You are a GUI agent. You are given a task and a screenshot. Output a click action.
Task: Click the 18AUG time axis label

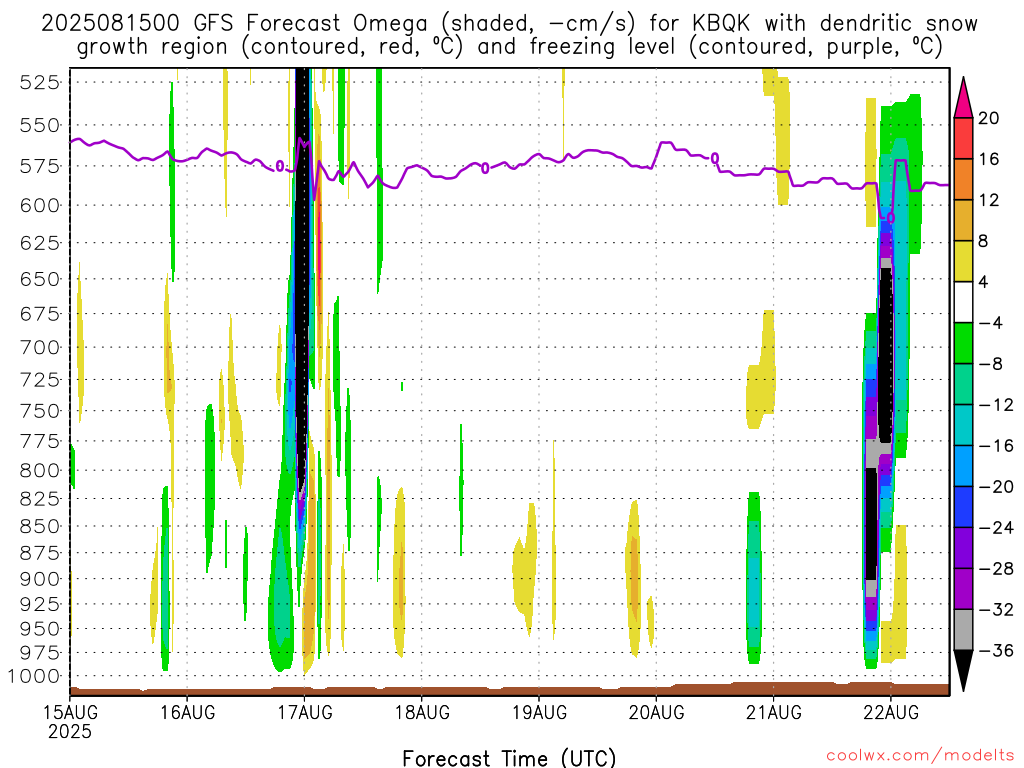click(422, 712)
